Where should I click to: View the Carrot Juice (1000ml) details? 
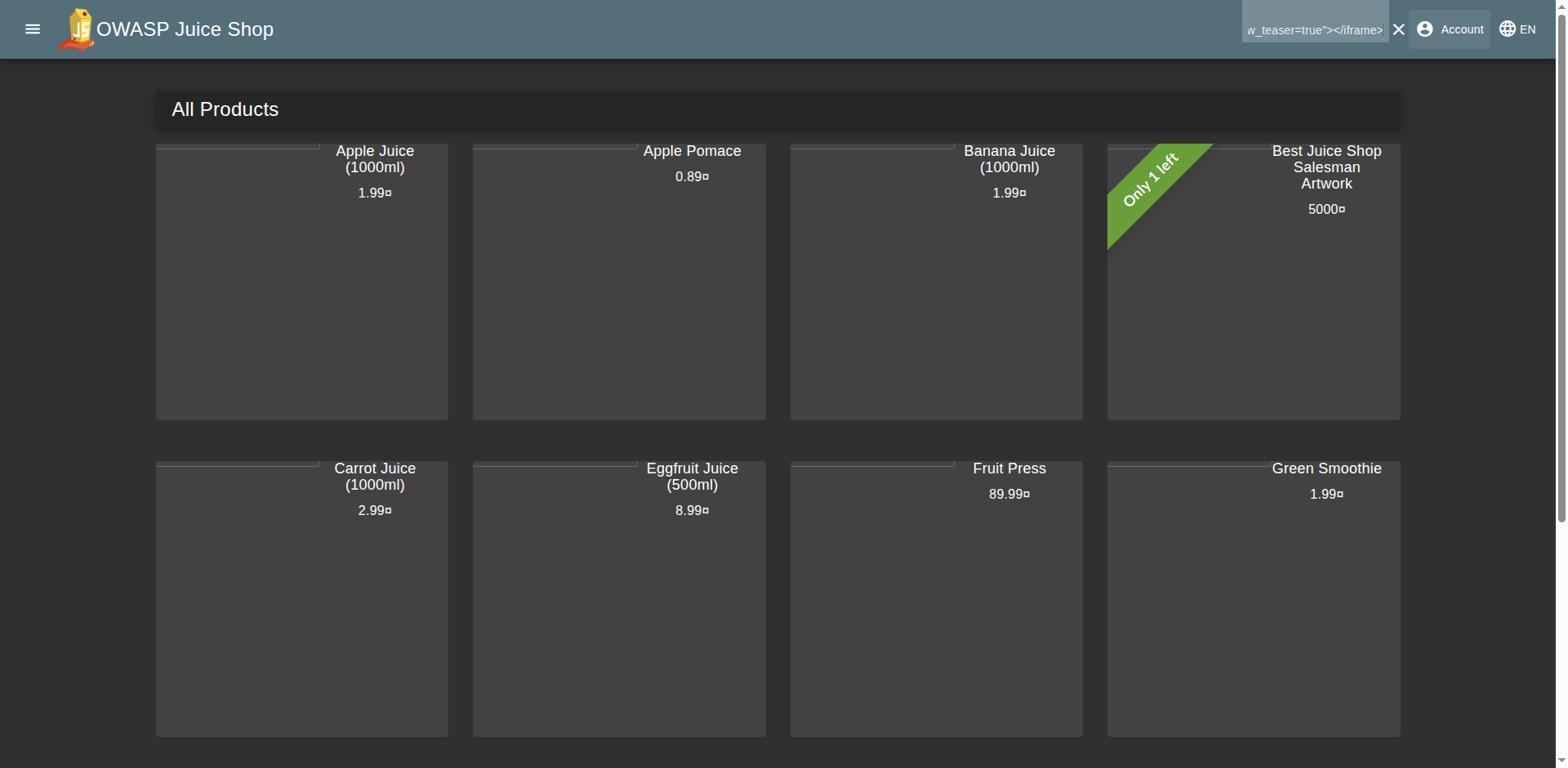[x=301, y=598]
